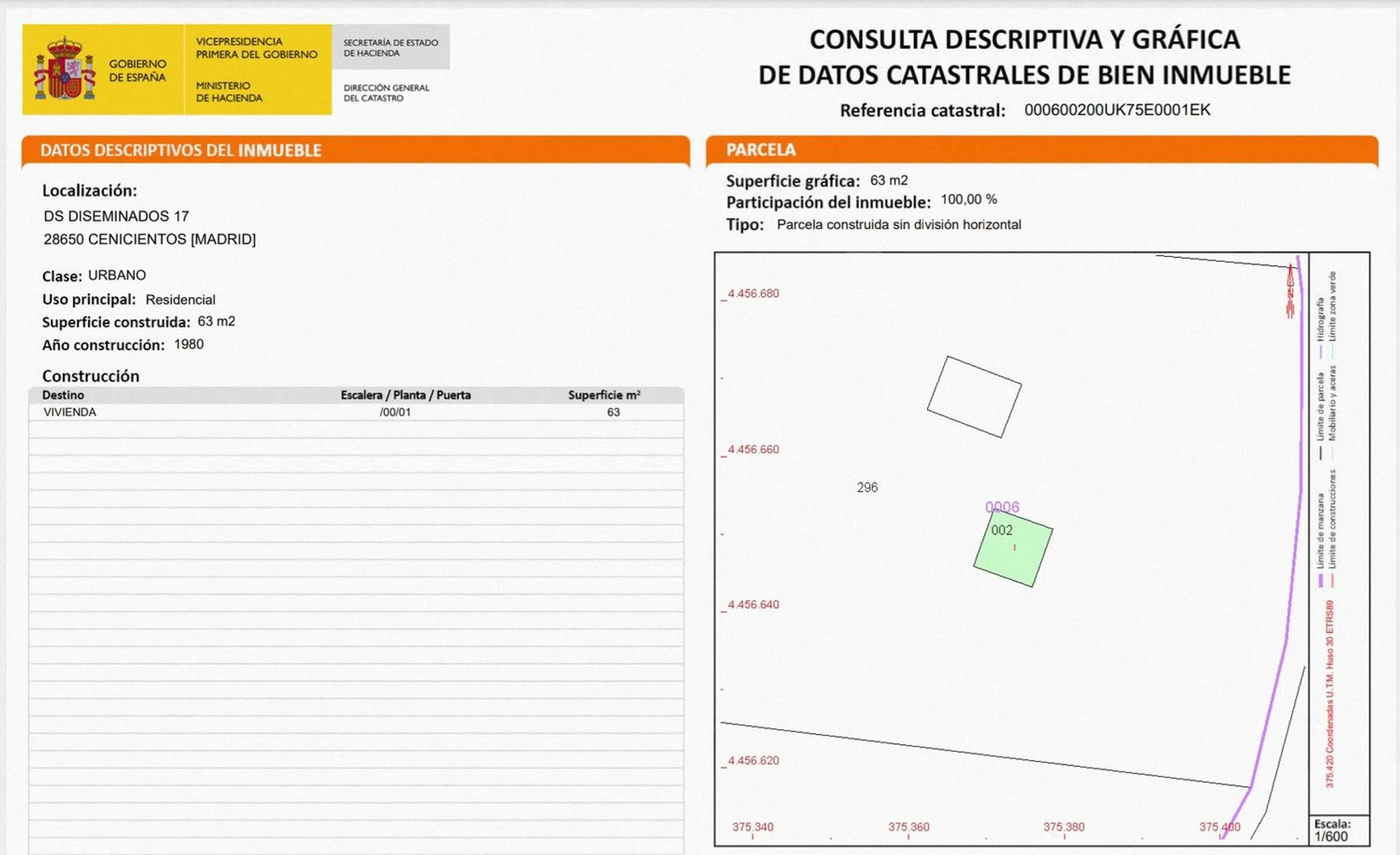Click the coordinate label 4.456.660
This screenshot has width=1400, height=855.
click(753, 449)
